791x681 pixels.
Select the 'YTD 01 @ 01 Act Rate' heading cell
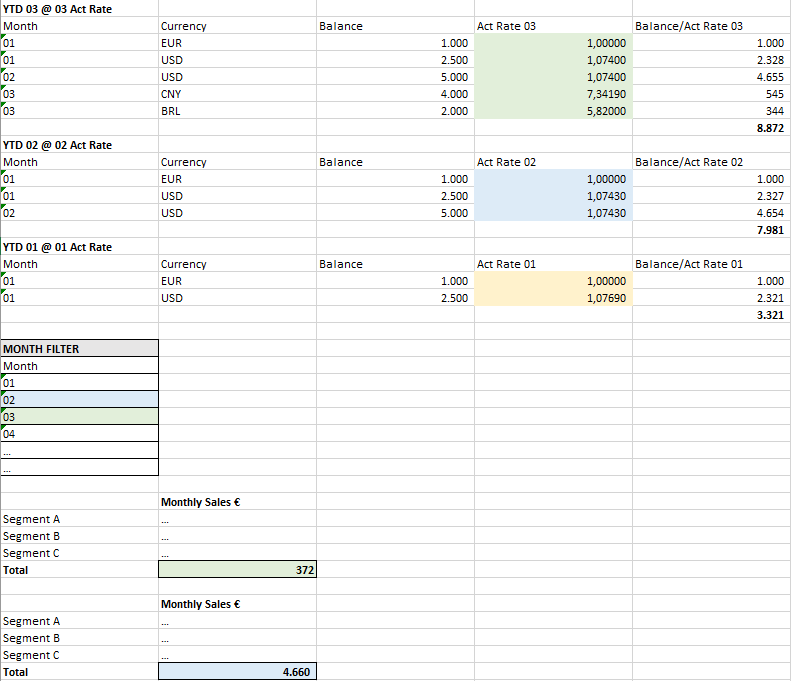80,247
